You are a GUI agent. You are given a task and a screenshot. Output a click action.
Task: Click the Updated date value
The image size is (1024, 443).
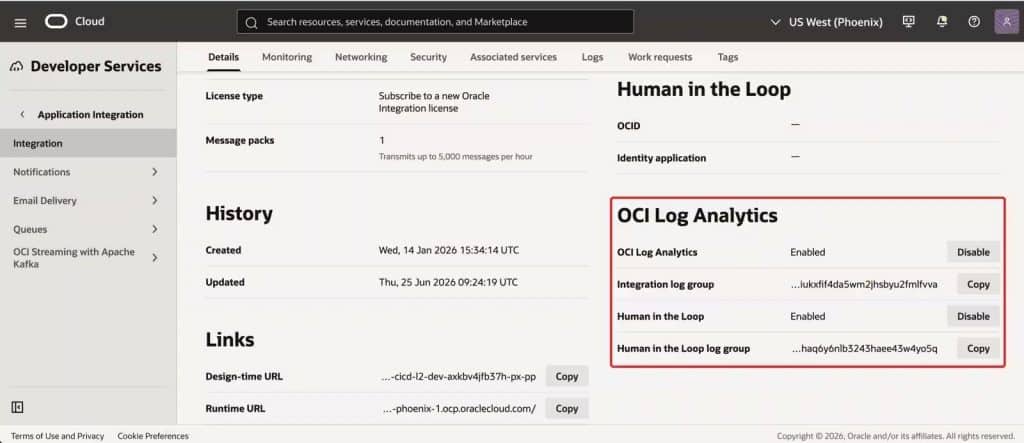[x=448, y=282]
